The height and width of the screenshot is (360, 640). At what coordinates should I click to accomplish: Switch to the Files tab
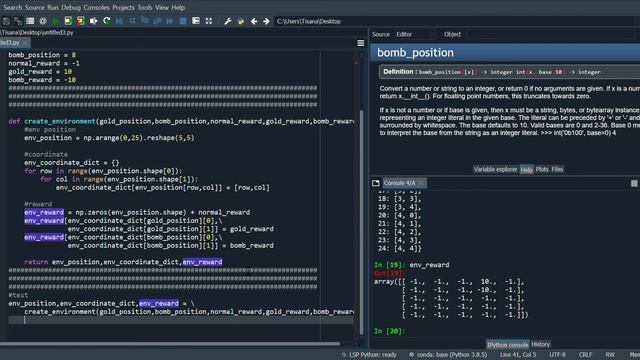(557, 169)
